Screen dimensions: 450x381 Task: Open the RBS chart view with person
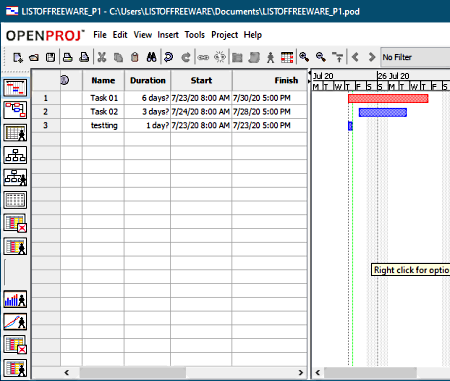(x=15, y=177)
